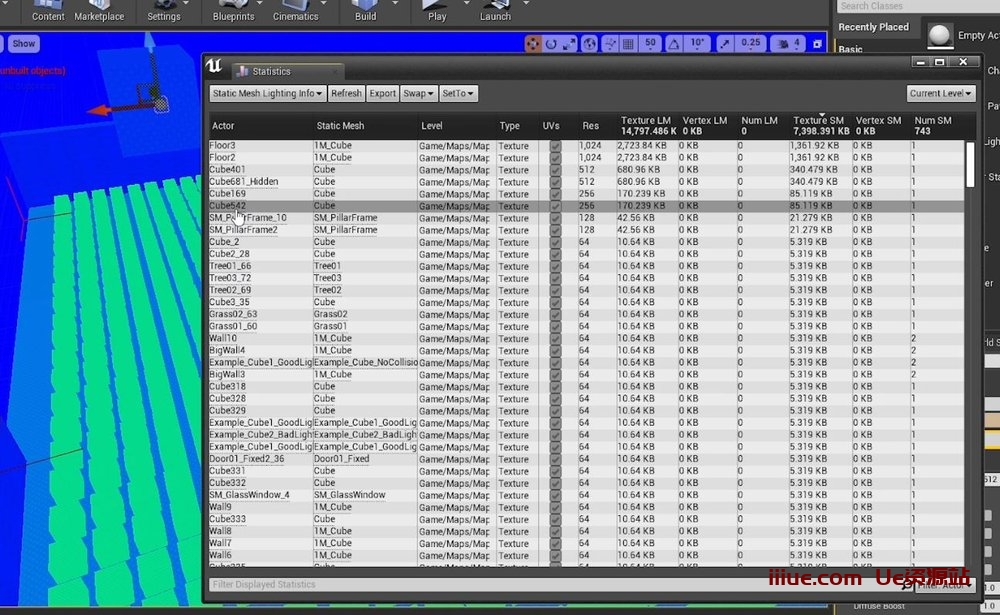Viewport: 1000px width, 615px height.
Task: Open Static Mesh Lighting Info dropdown
Action: 268,94
